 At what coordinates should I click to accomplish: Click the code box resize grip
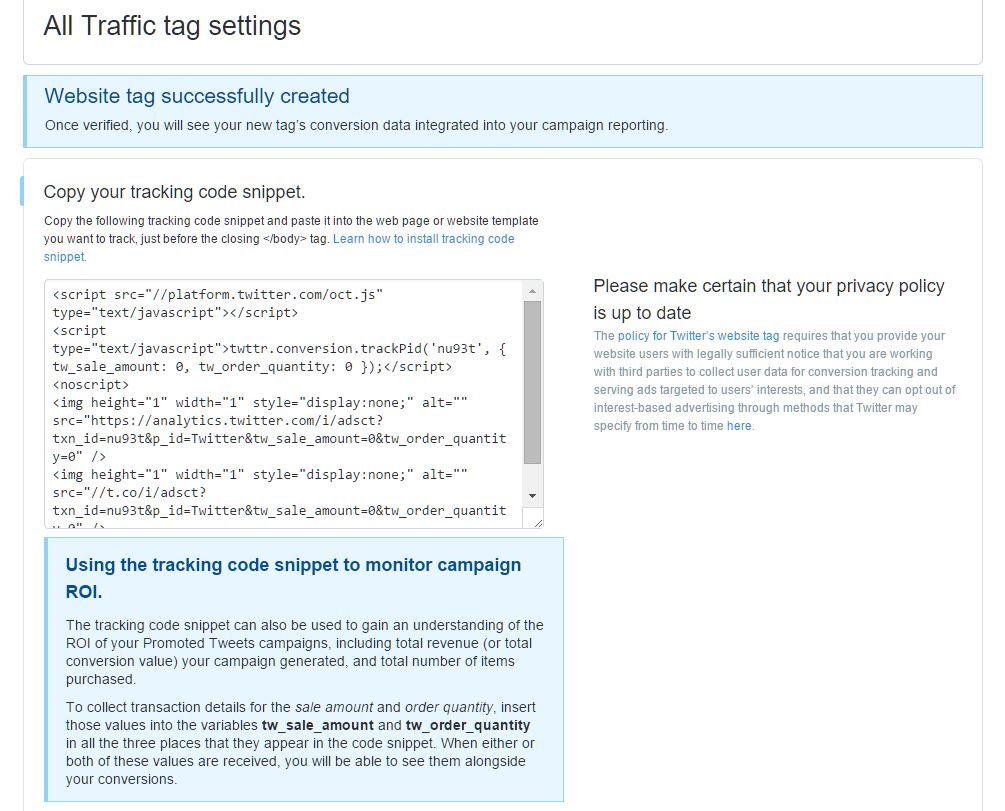click(x=537, y=523)
